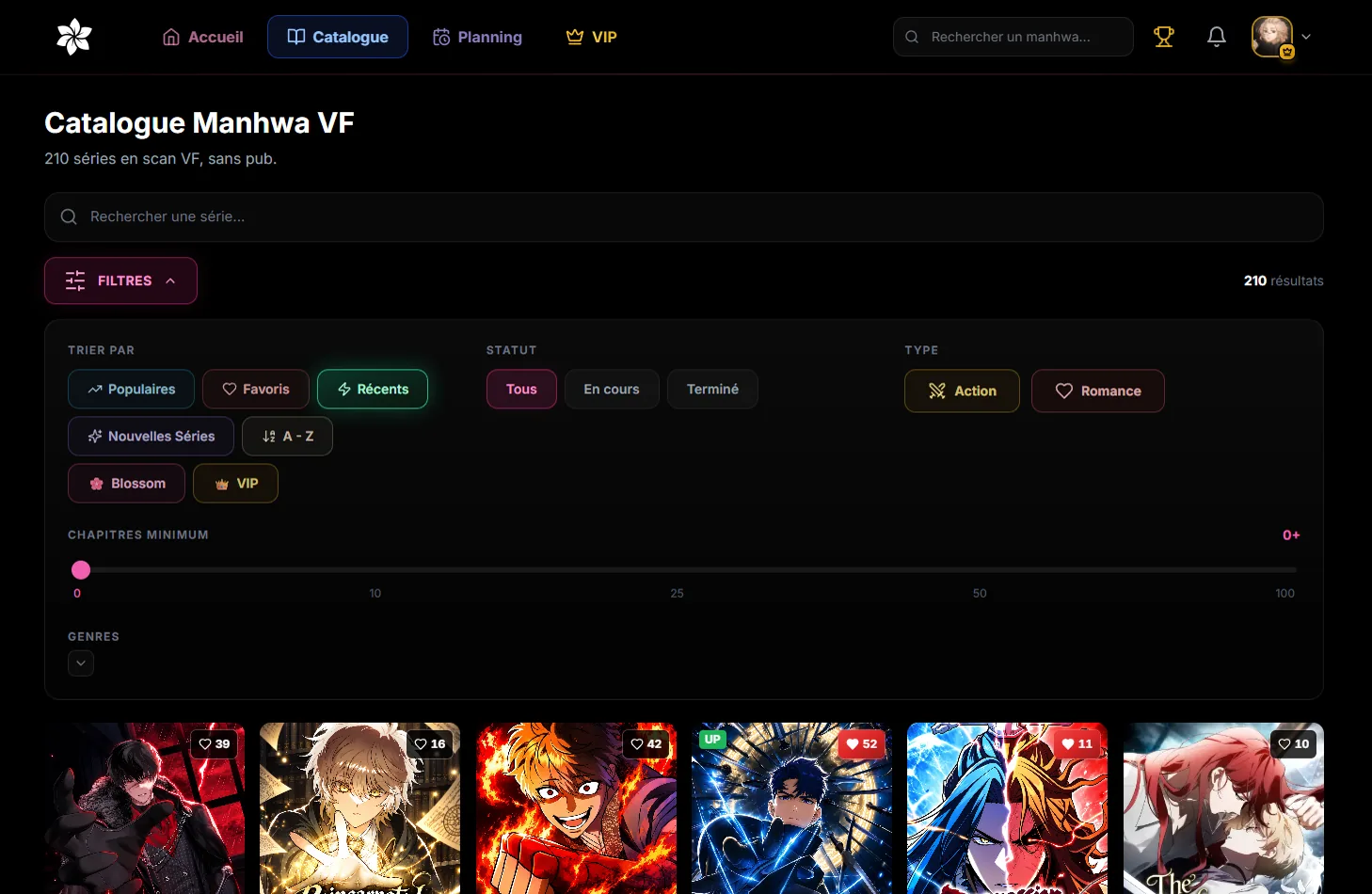Open the VIP page
Screen dimensions: 1372x894
click(592, 37)
